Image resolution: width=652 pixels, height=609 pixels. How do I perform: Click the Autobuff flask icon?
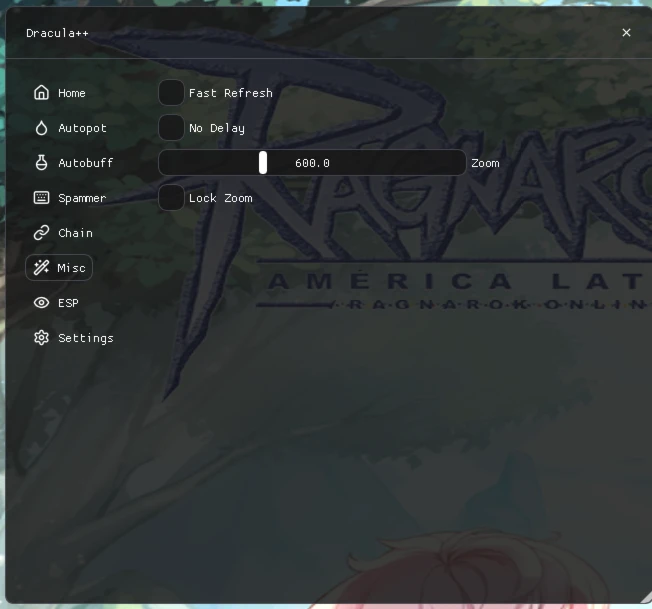pos(41,163)
